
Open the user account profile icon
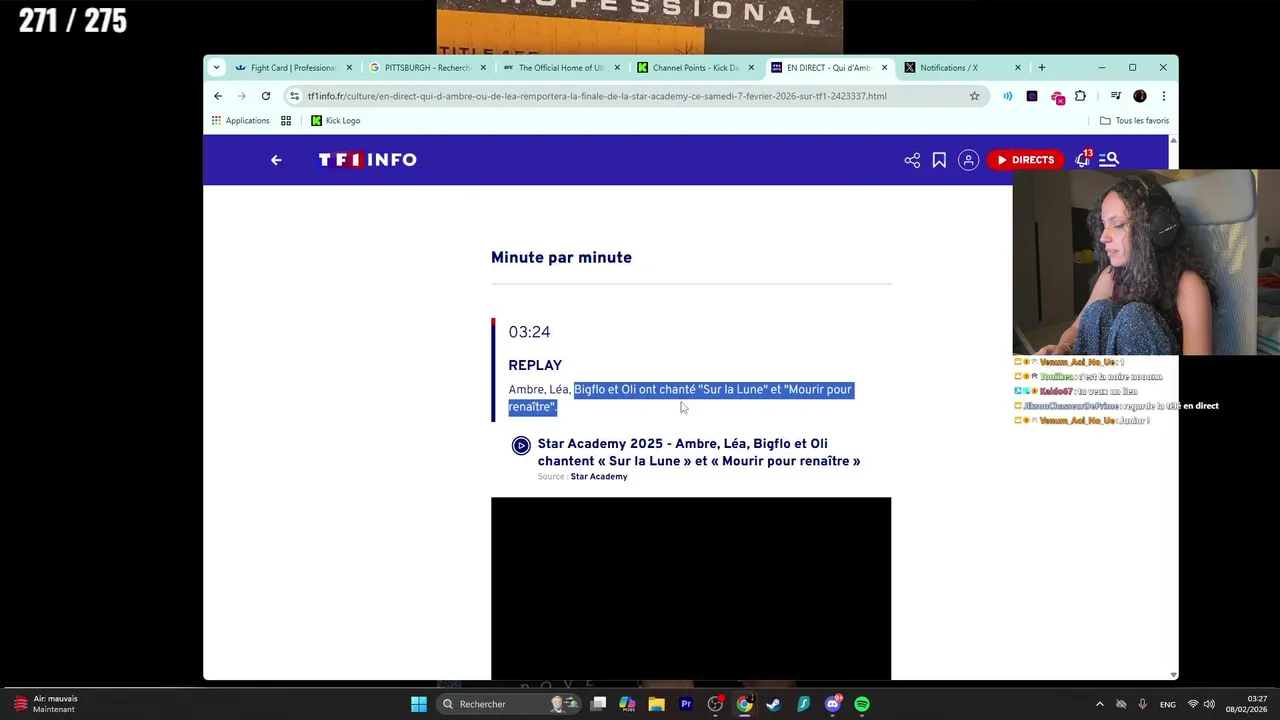[x=968, y=160]
